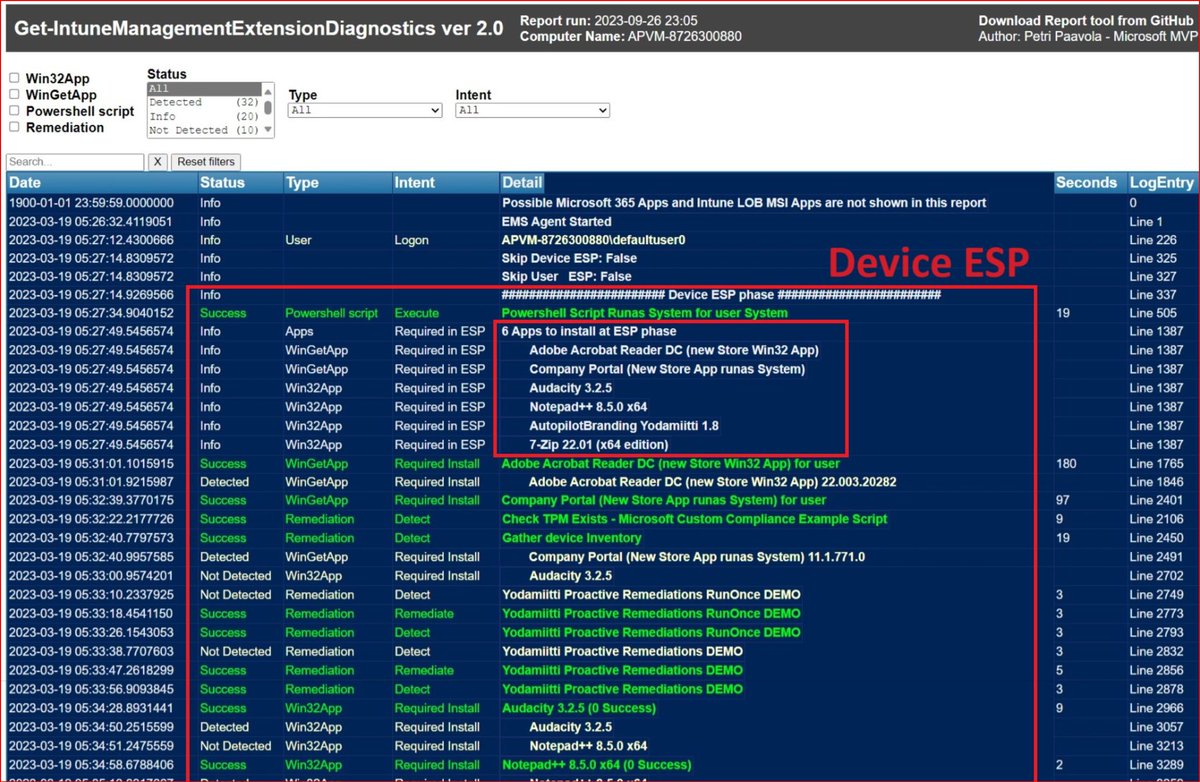Open the Intent dropdown
The width and height of the screenshot is (1200, 782).
[532, 110]
